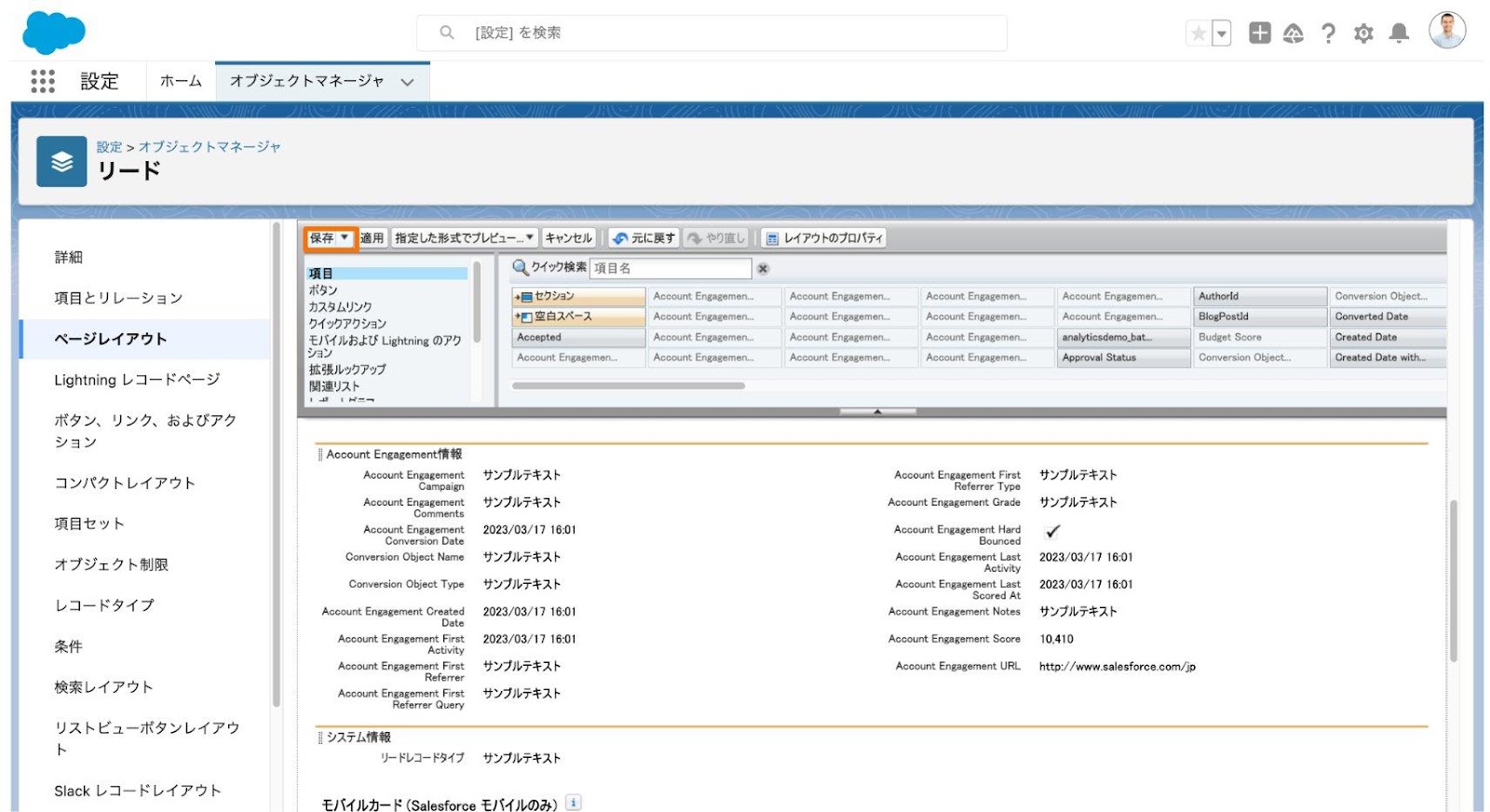Open the notifications bell icon
Image resolution: width=1490 pixels, height=812 pixels.
pyautogui.click(x=1399, y=34)
